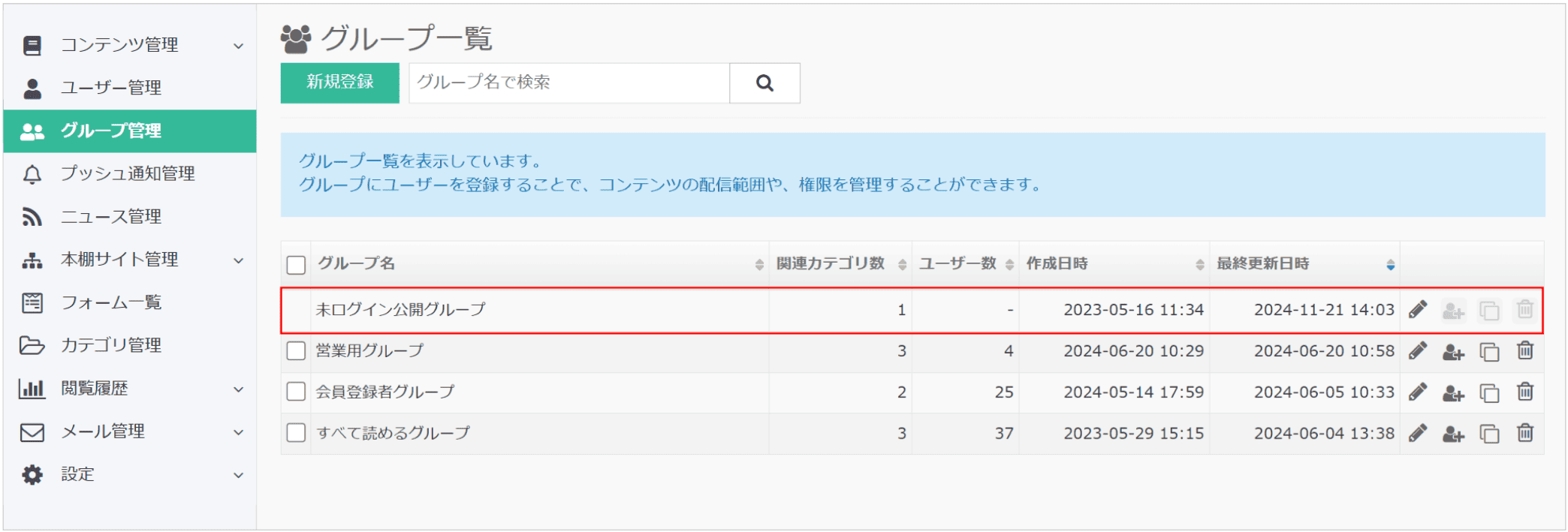Check the 営業用グループ row checkbox
The height and width of the screenshot is (532, 1568).
[297, 351]
